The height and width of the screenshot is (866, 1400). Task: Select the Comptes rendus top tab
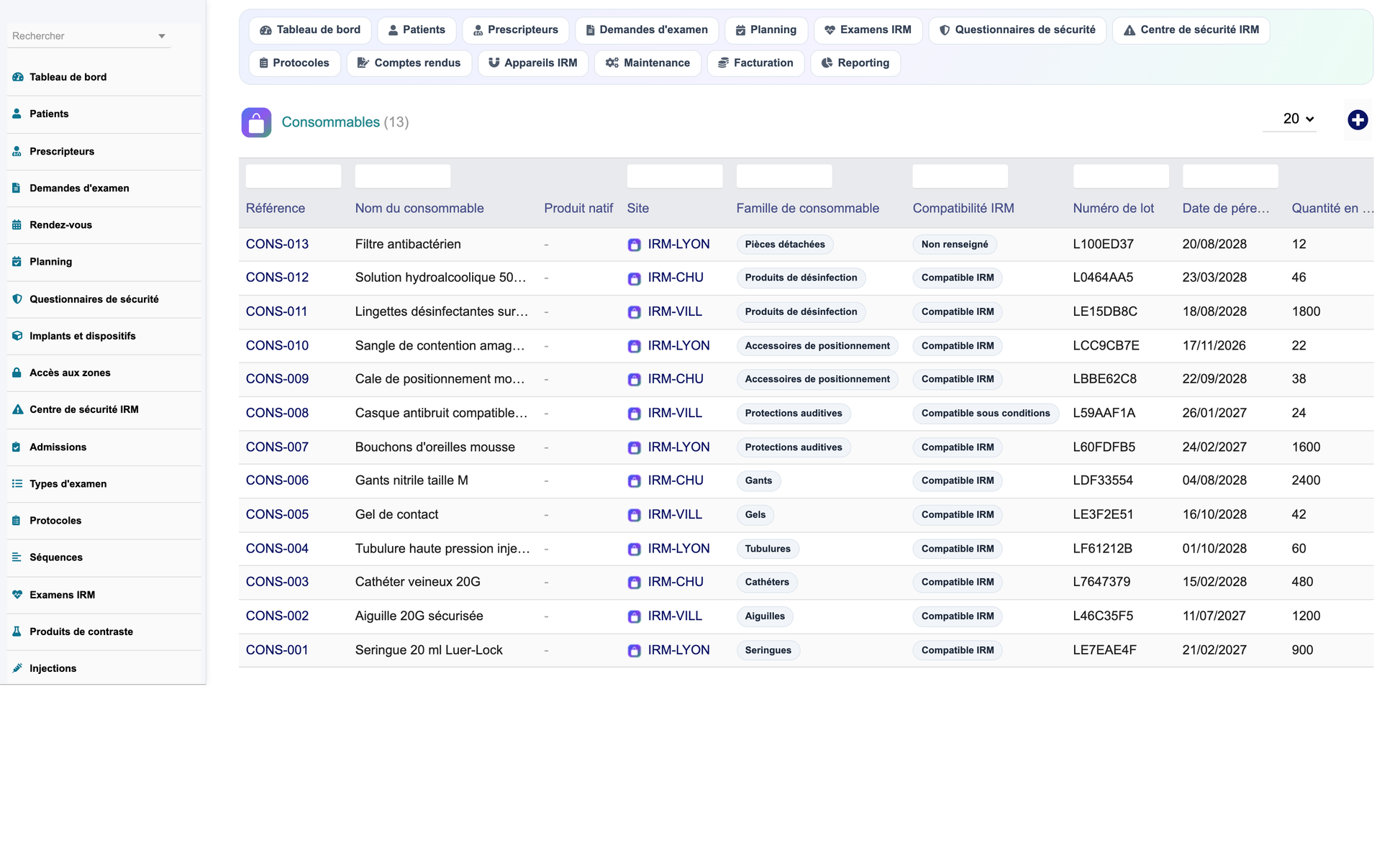pos(409,63)
